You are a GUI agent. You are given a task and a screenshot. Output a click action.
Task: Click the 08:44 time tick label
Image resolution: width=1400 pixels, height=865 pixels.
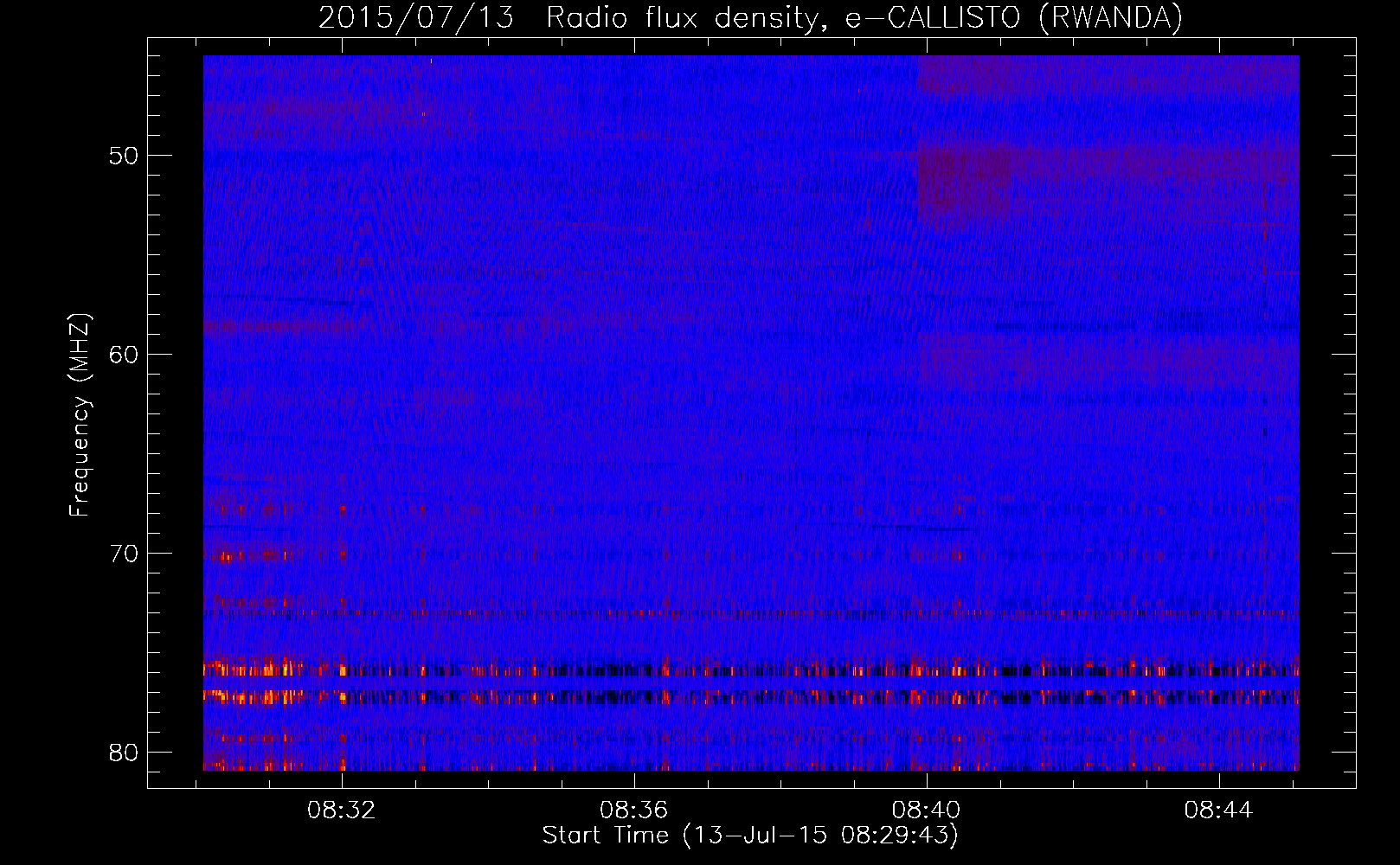(x=1219, y=811)
